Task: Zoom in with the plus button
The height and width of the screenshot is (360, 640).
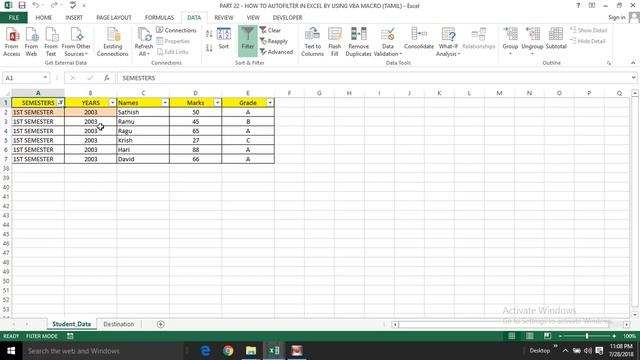Action: [613, 336]
